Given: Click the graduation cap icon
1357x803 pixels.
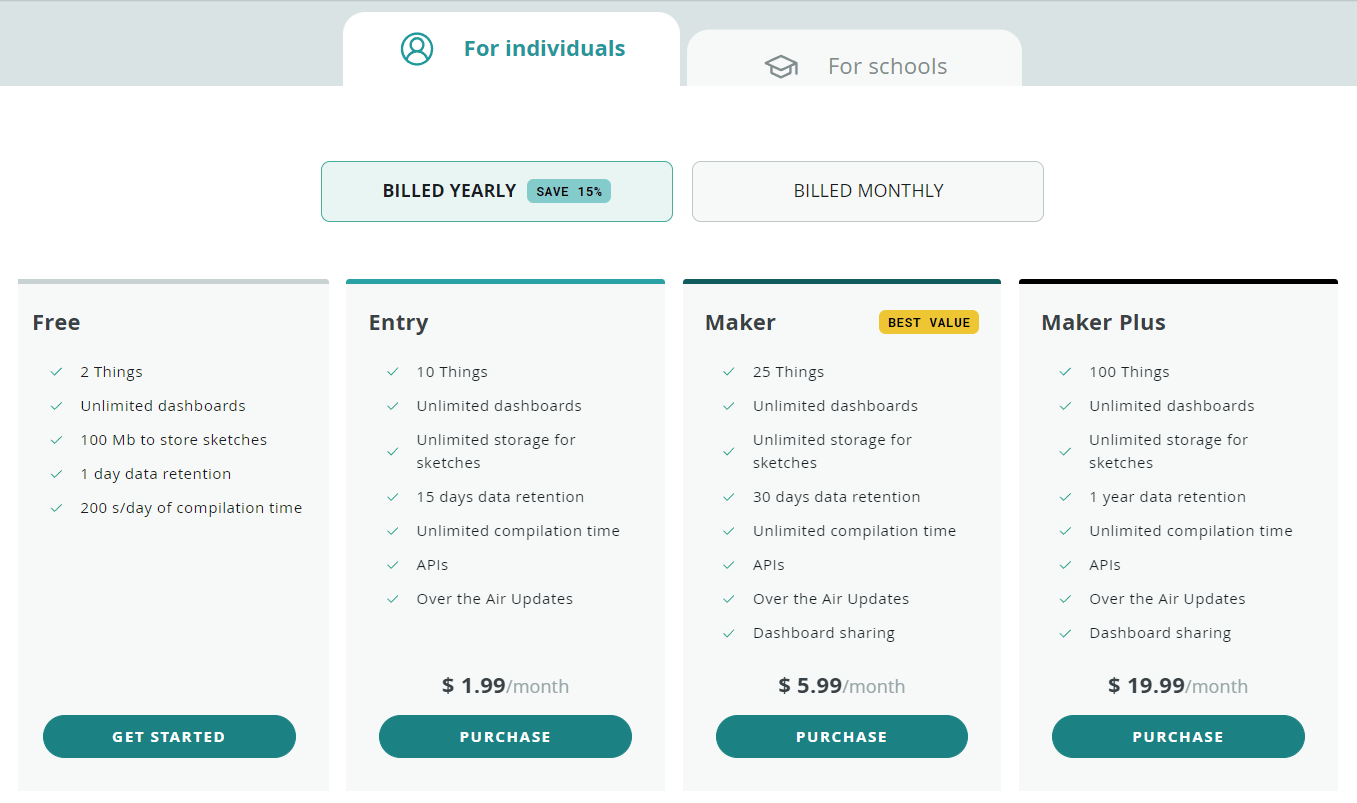Looking at the screenshot, I should tap(781, 67).
